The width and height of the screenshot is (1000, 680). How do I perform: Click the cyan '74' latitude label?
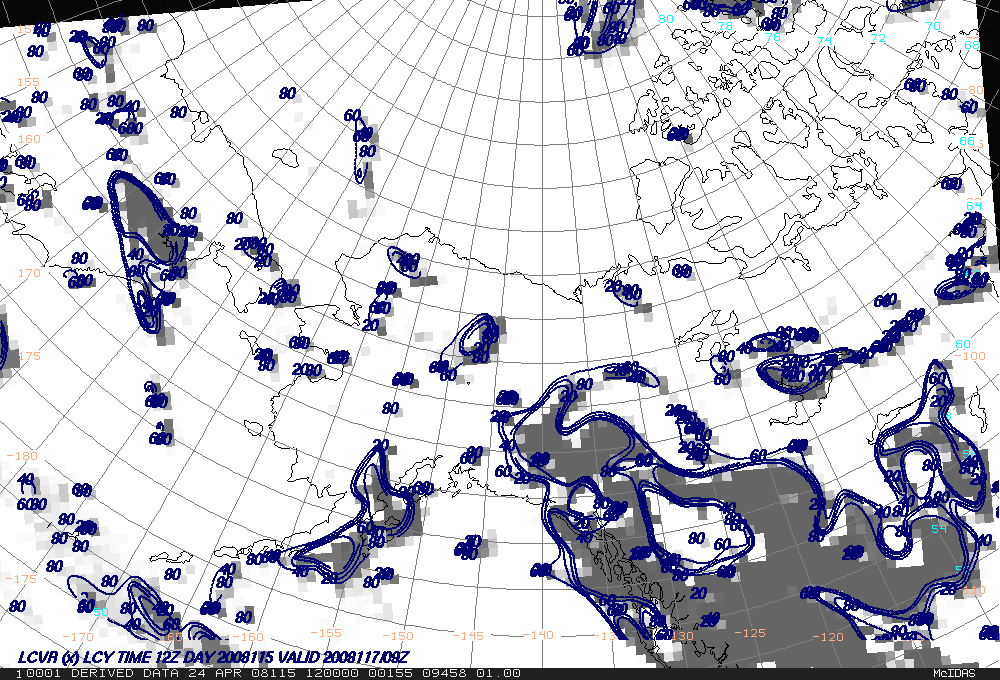825,40
